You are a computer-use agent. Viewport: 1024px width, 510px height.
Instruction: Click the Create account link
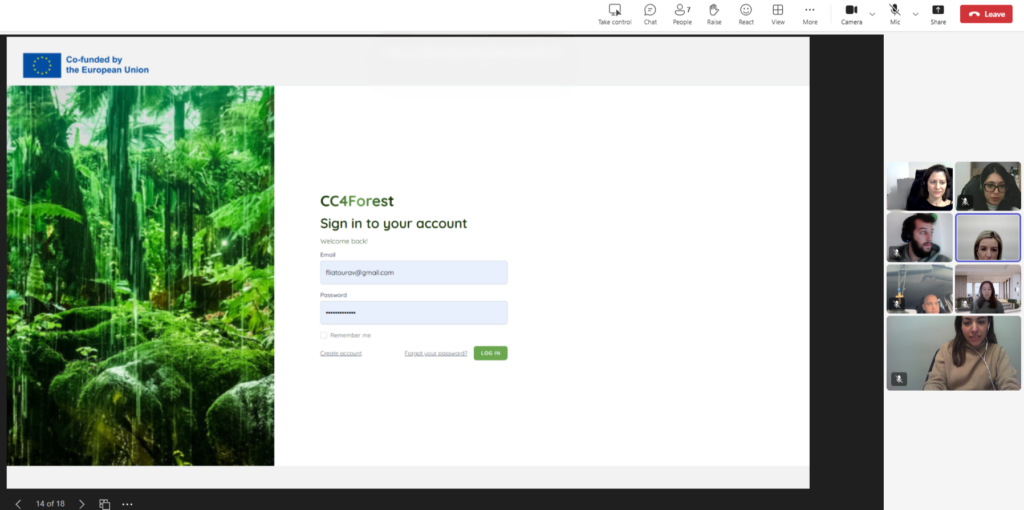tap(340, 353)
